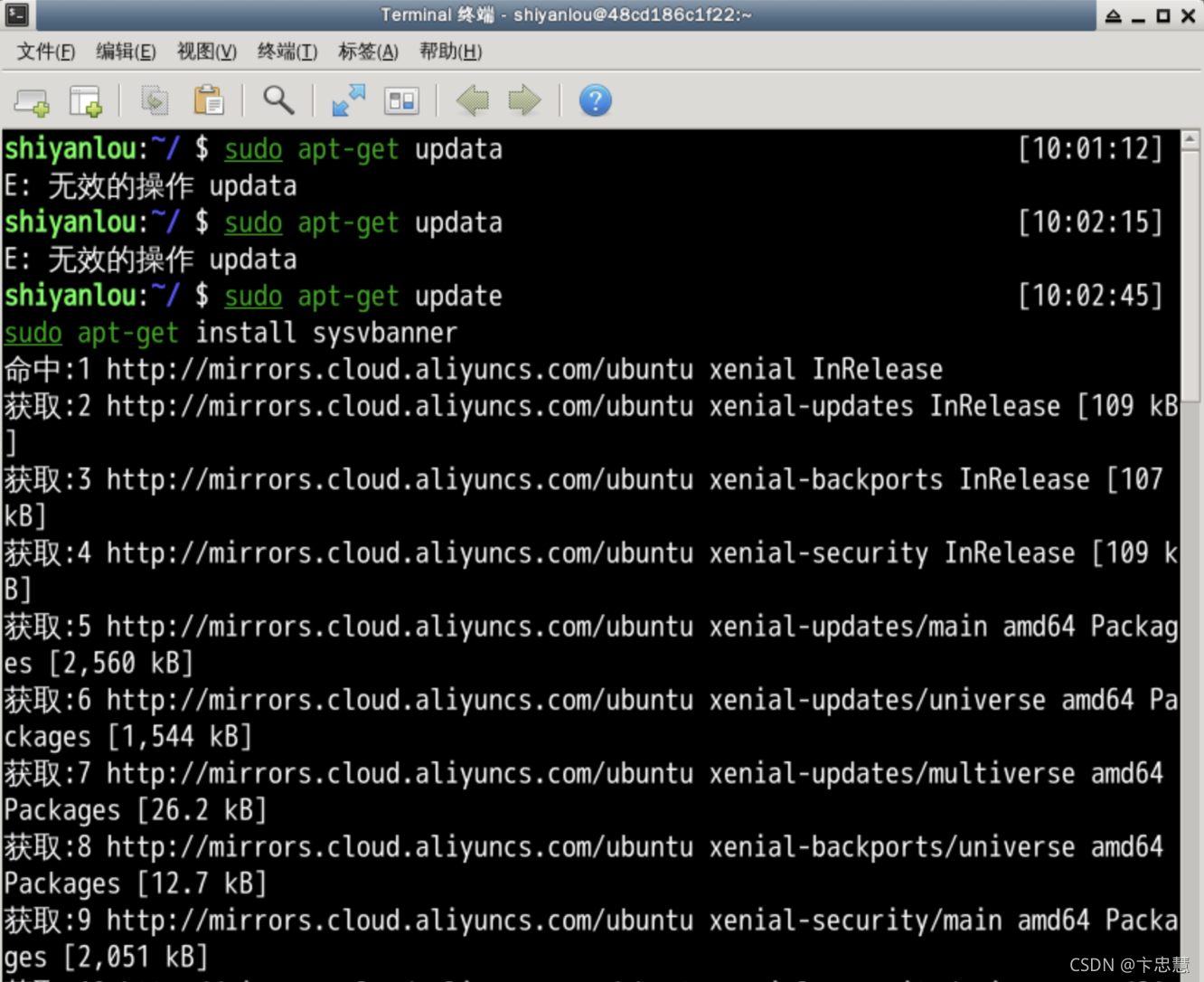Click timestamp [10:02:15]
Image resolution: width=1204 pixels, height=982 pixels.
[x=1090, y=222]
